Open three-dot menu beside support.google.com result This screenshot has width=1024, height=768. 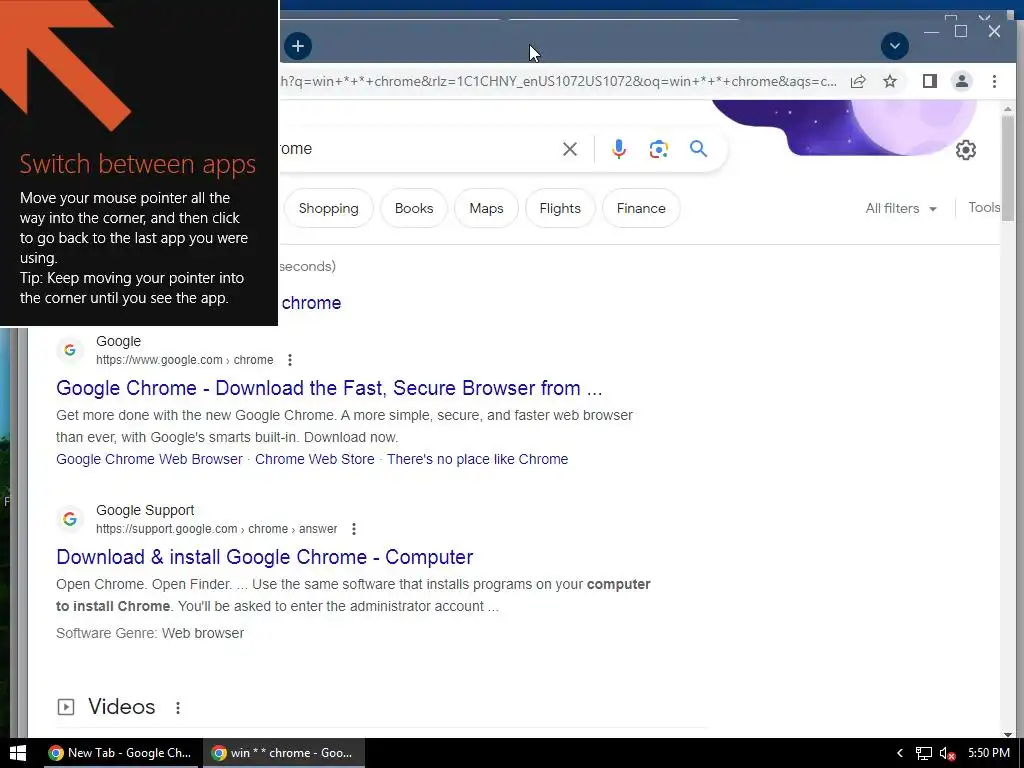pyautogui.click(x=353, y=529)
